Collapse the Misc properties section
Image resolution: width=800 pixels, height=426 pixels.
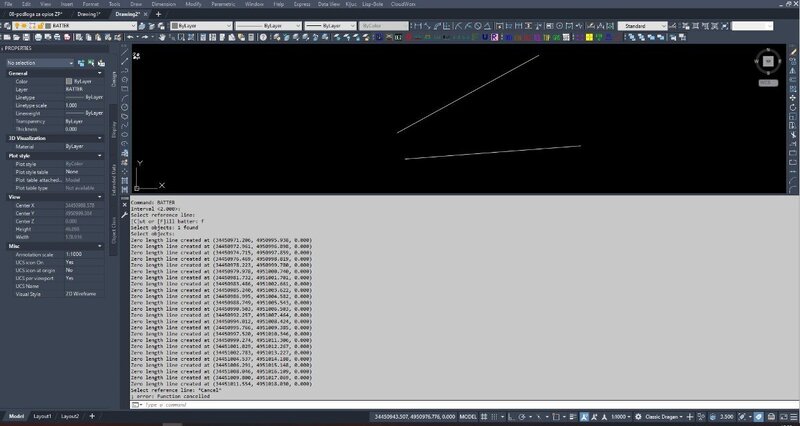click(99, 246)
